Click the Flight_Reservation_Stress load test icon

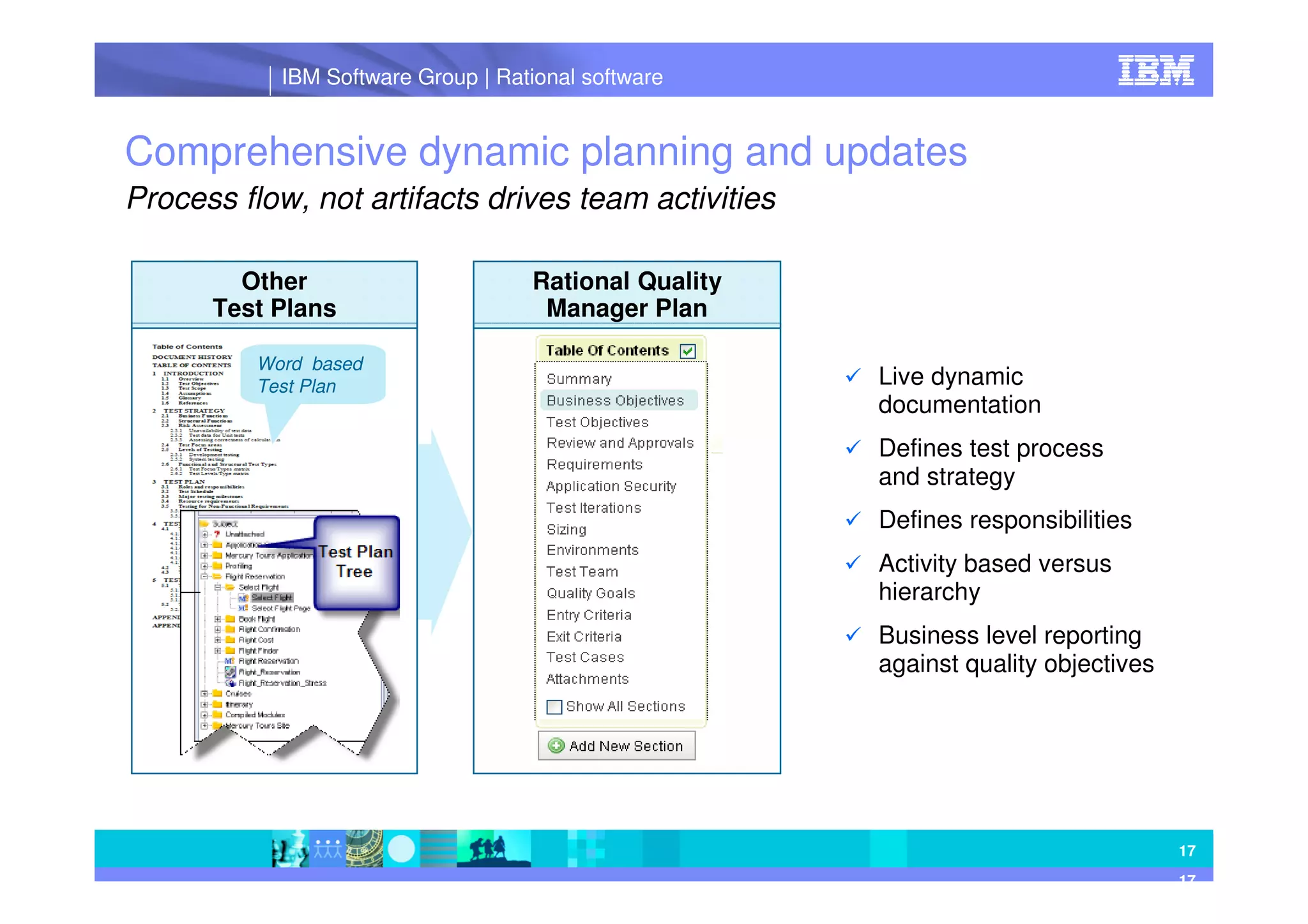tap(231, 683)
